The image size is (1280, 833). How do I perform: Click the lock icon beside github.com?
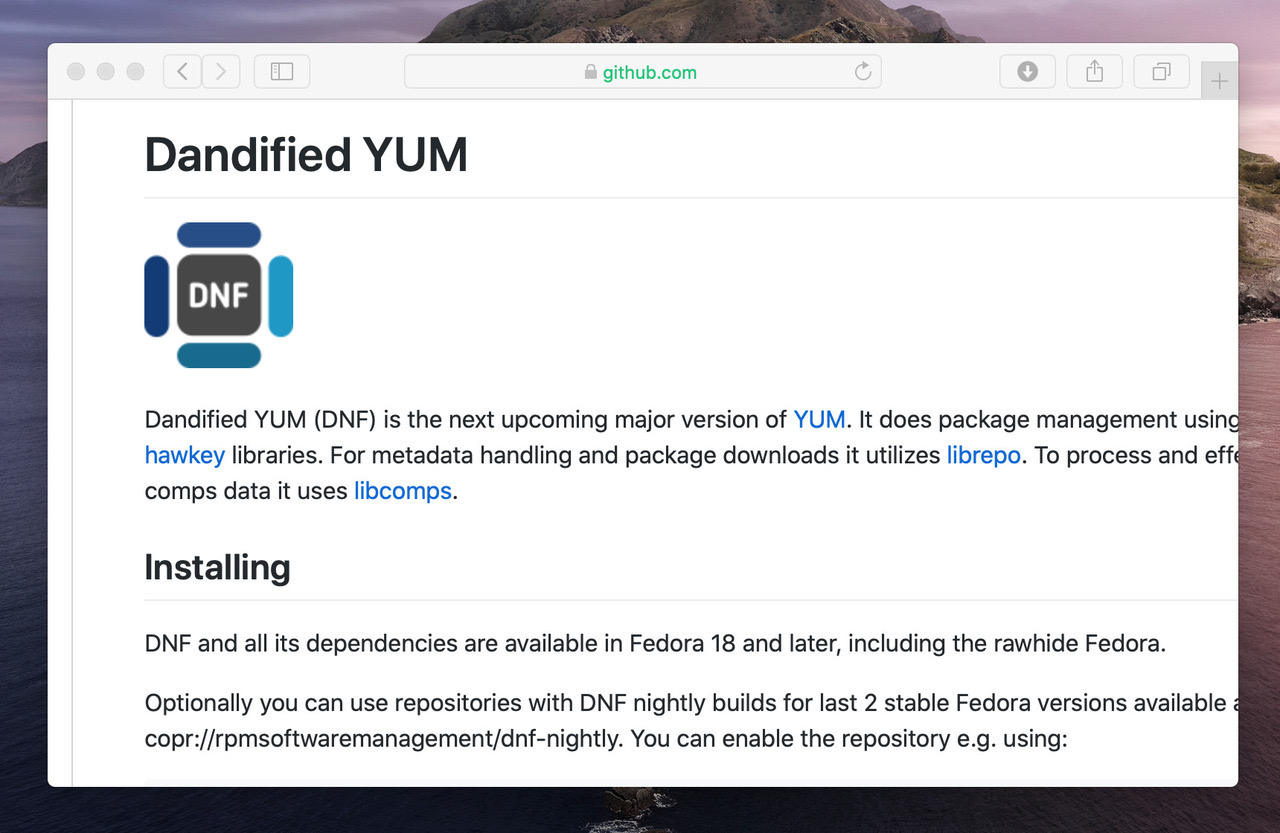[590, 72]
